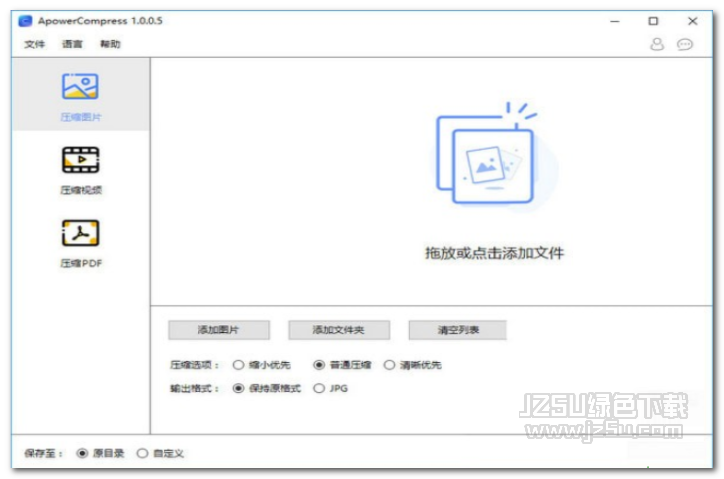Click the 添加图片 button
Viewport: 724px width, 479px height.
tap(219, 330)
